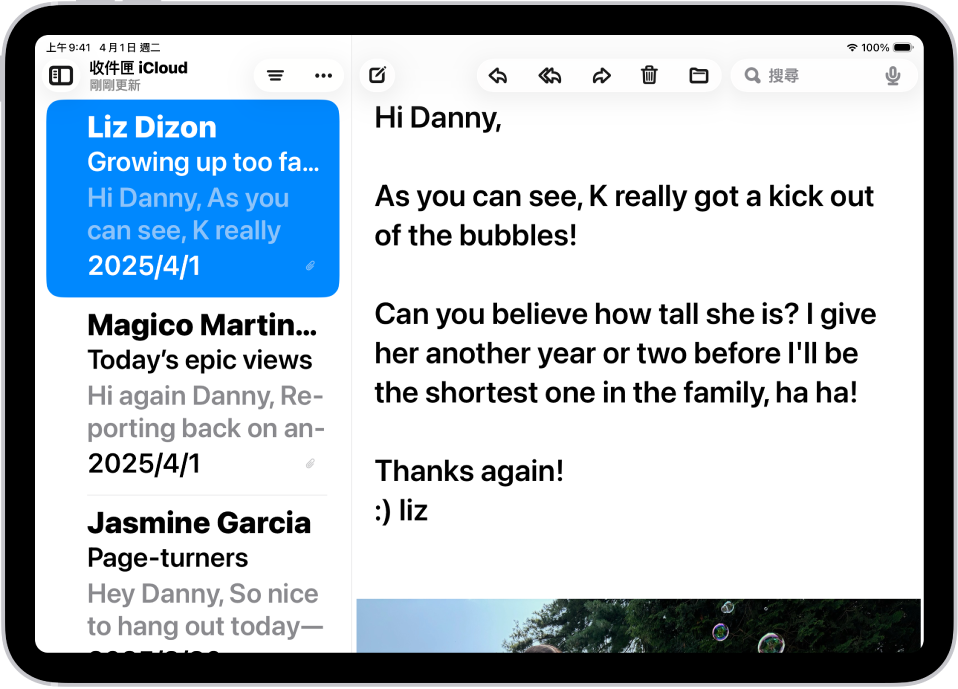Image resolution: width=958 pixels, height=689 pixels.
Task: Open the More options ellipsis icon
Action: [323, 74]
